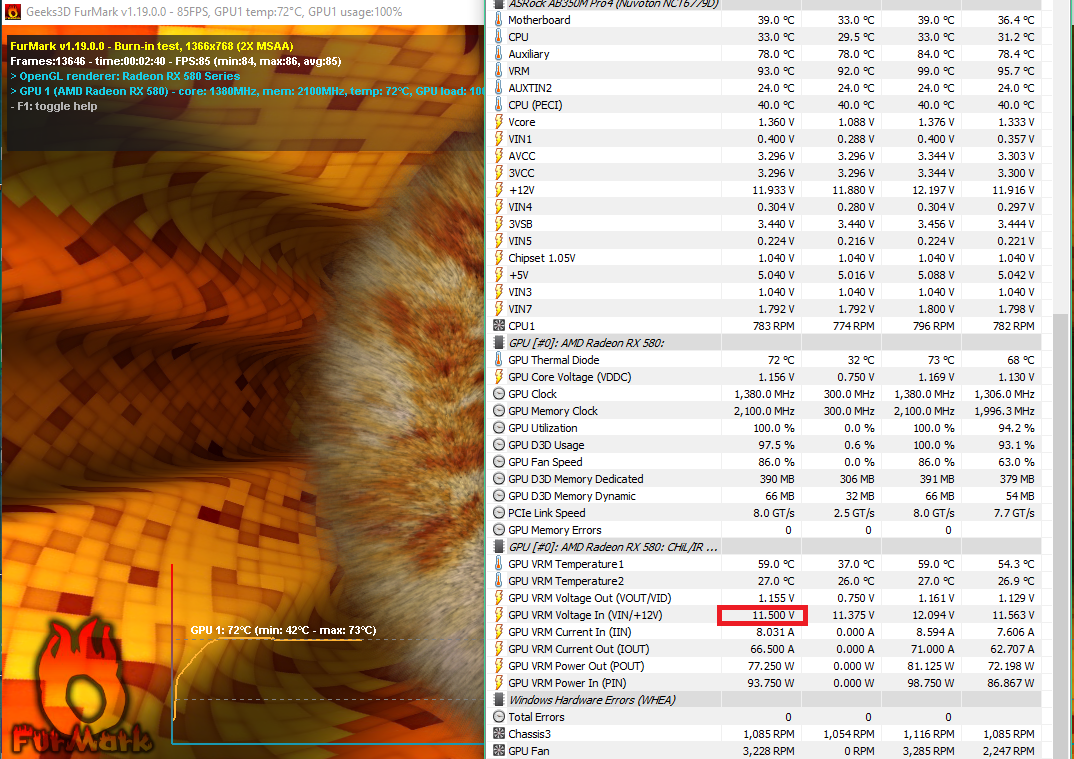Viewport: 1074px width, 759px height.
Task: Click the Auxiliary sensor label
Action: [529, 54]
